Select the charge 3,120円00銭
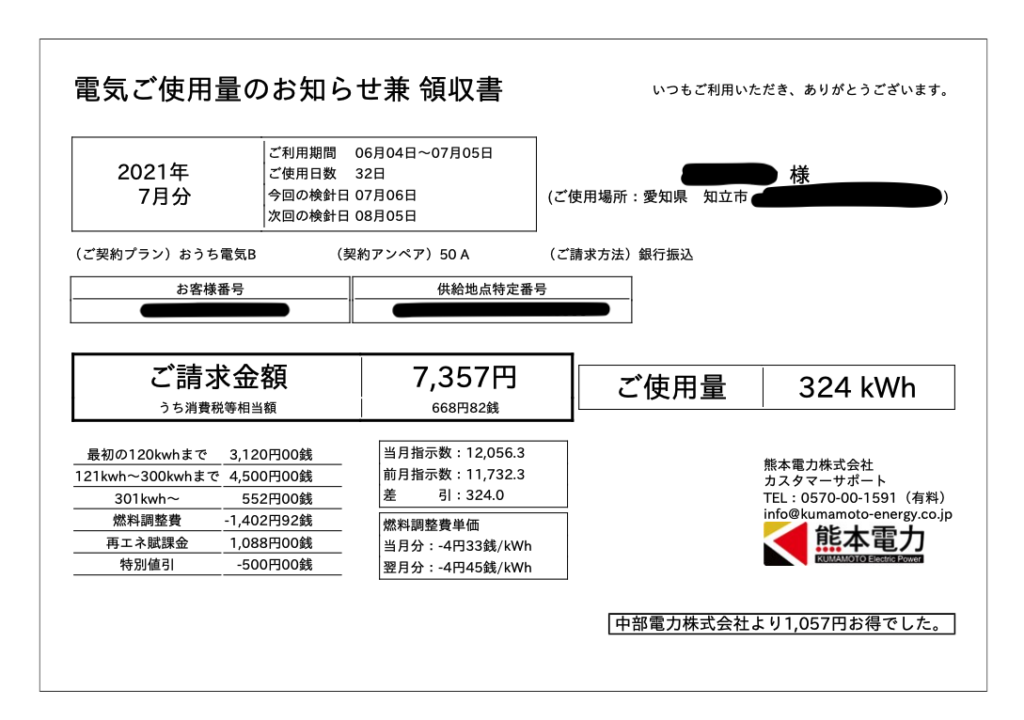 [x=271, y=455]
